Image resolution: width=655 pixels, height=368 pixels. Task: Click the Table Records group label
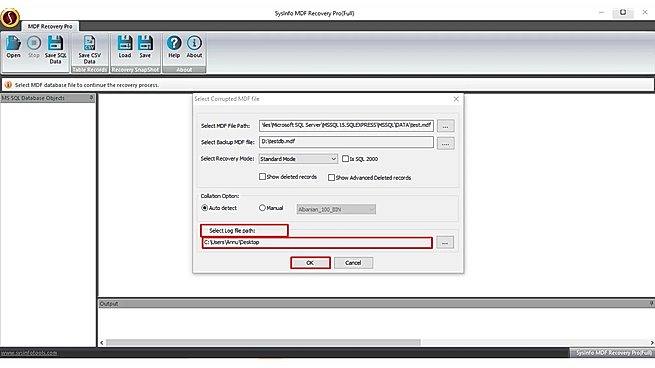pyautogui.click(x=89, y=70)
